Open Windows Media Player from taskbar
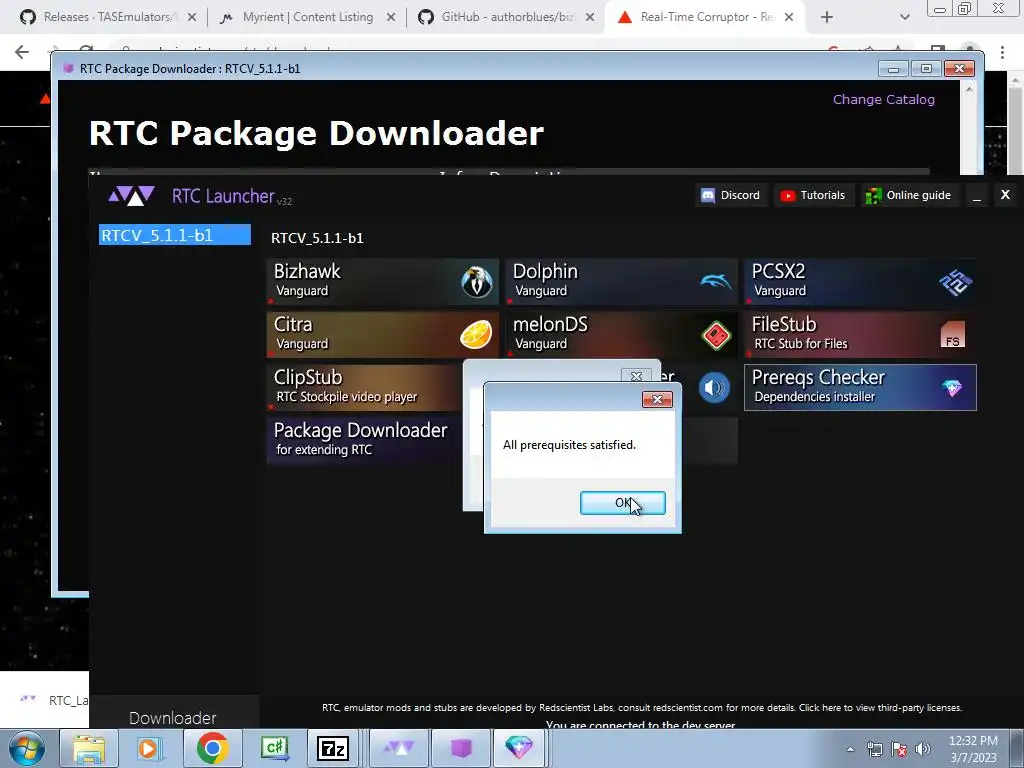Viewport: 1024px width, 768px height. pyautogui.click(x=149, y=748)
